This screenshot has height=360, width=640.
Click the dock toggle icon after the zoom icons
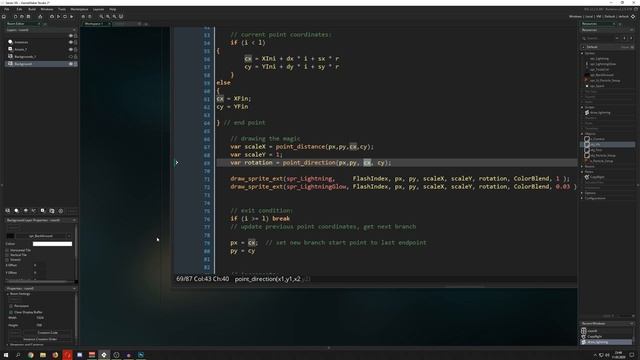coord(121,17)
